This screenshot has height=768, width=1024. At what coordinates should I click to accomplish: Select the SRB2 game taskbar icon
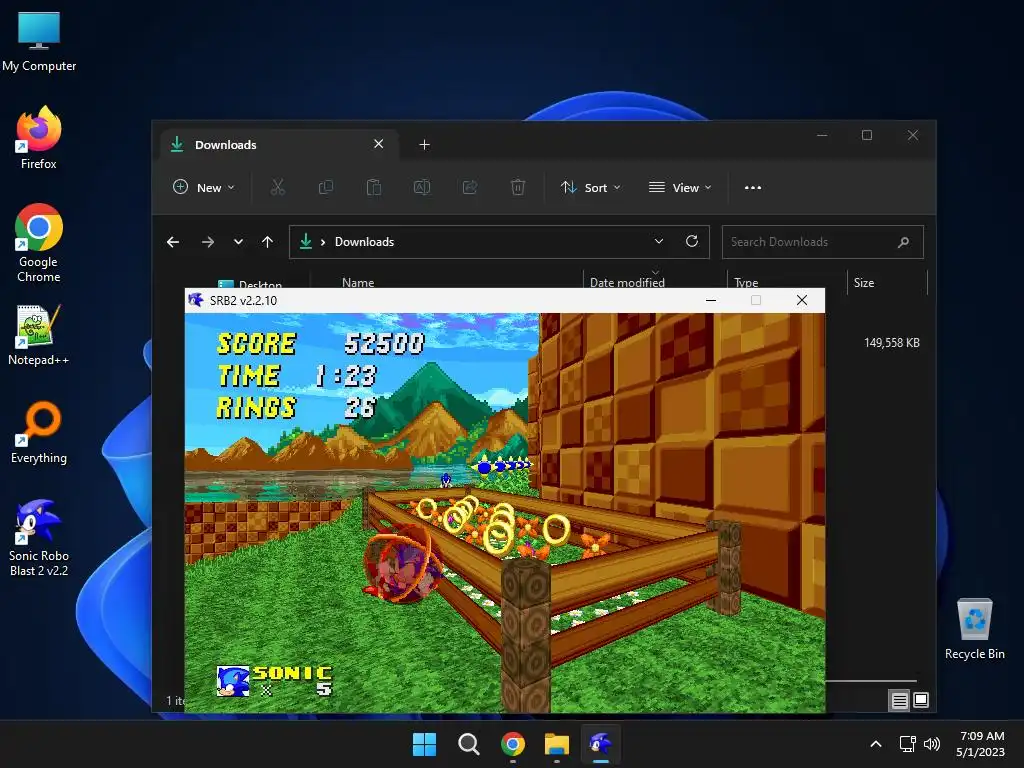pos(601,744)
